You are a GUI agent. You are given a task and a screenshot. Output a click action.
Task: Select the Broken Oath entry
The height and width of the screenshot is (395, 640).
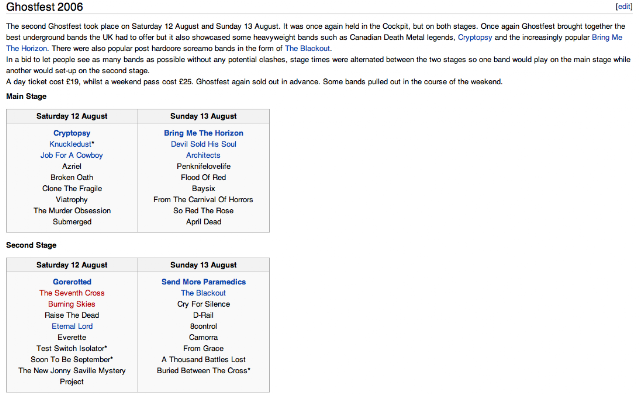72,177
